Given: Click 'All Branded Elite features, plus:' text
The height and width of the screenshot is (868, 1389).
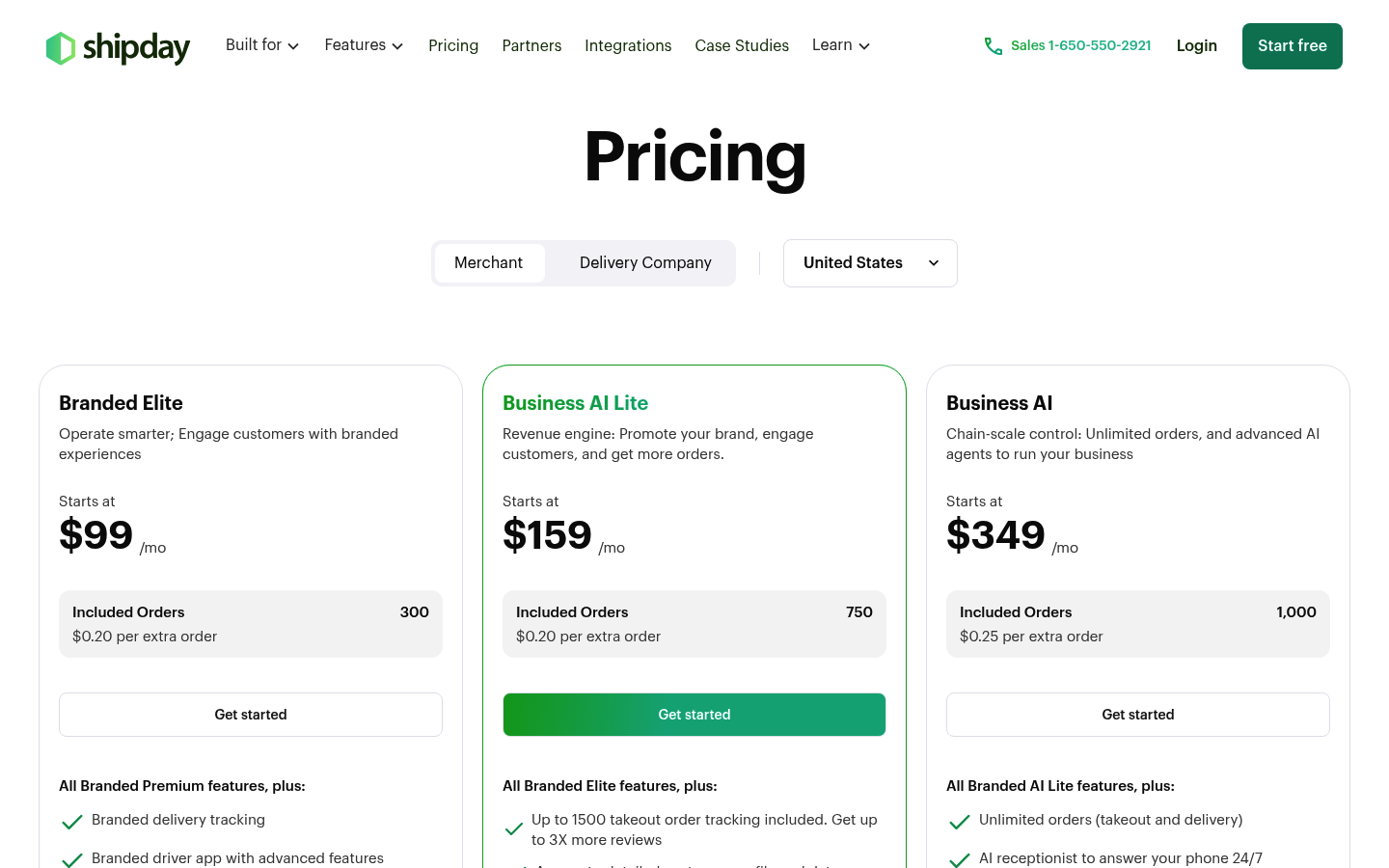Looking at the screenshot, I should [x=610, y=786].
